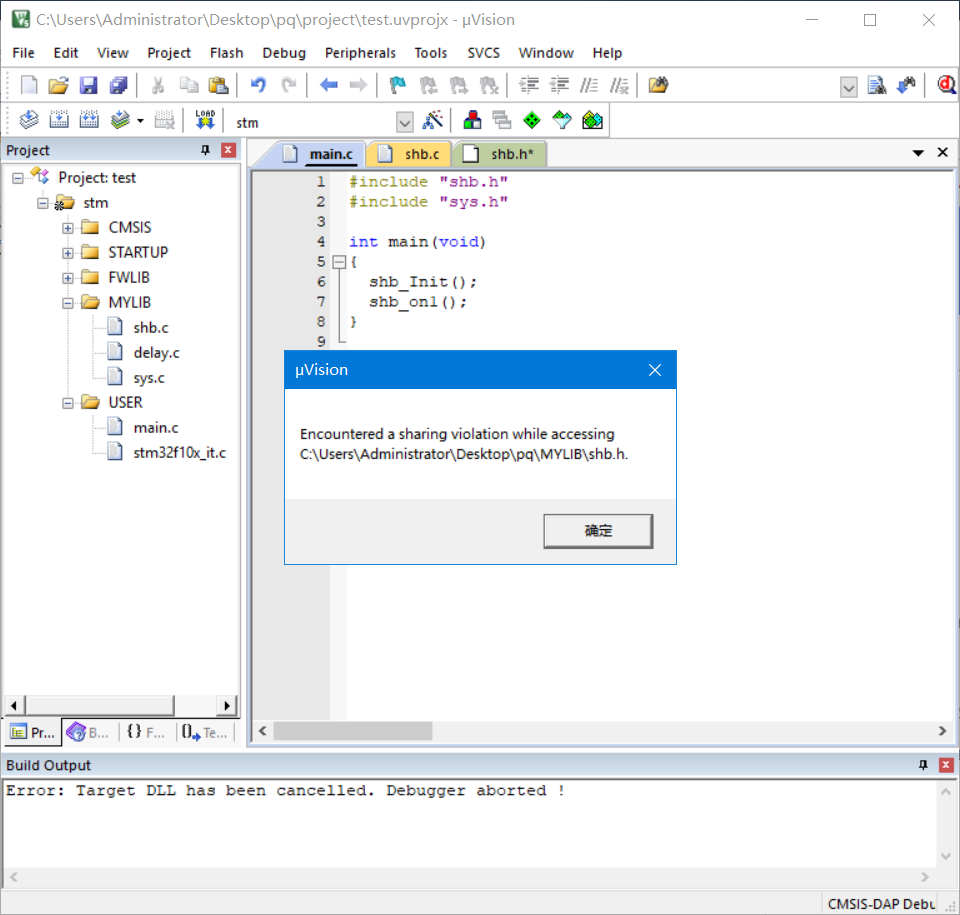Build the target with the Build icon
Viewport: 960px width, 915px height.
pyautogui.click(x=59, y=120)
